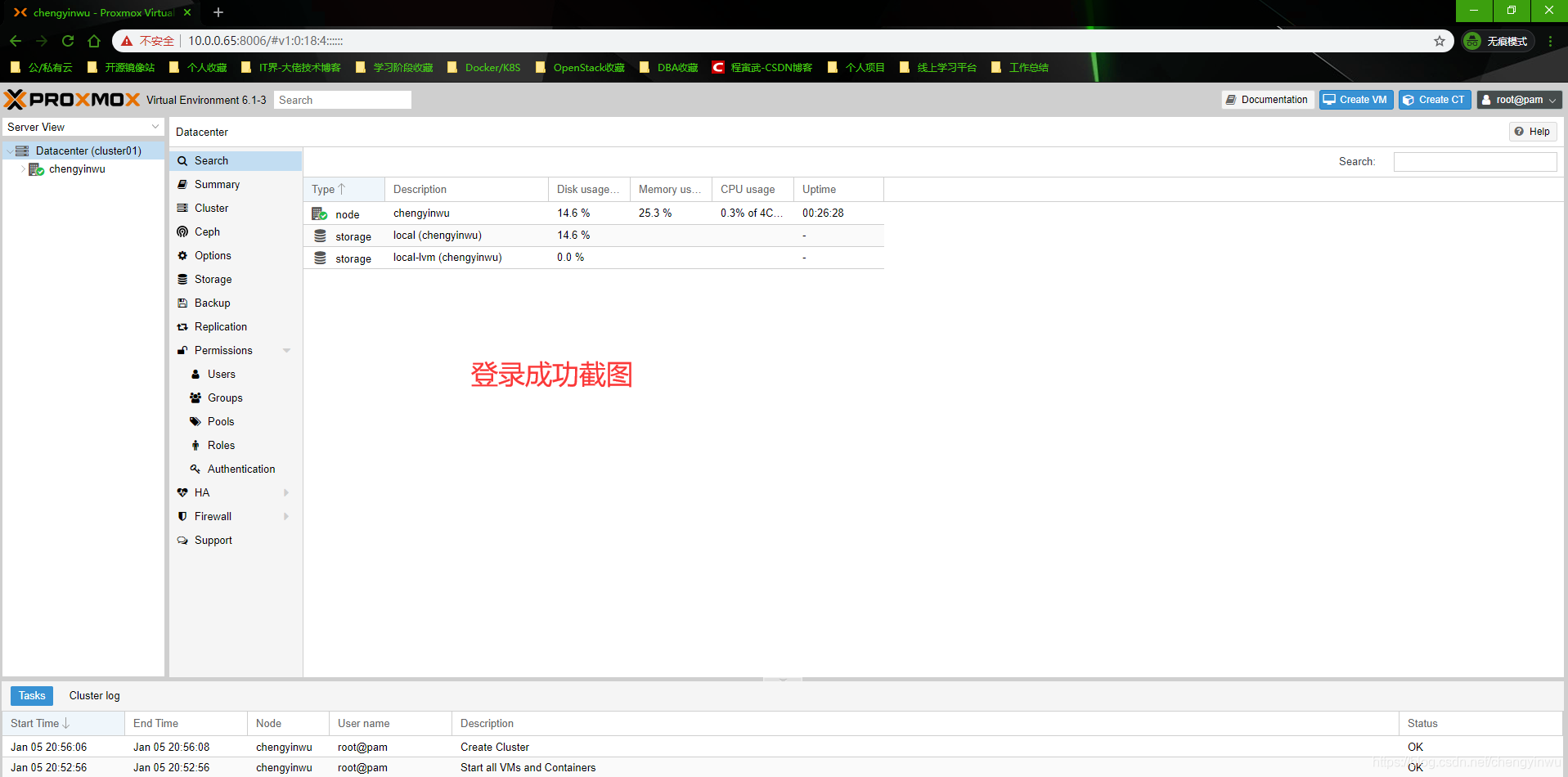Select the Start all VMs and Containers task

(782, 768)
